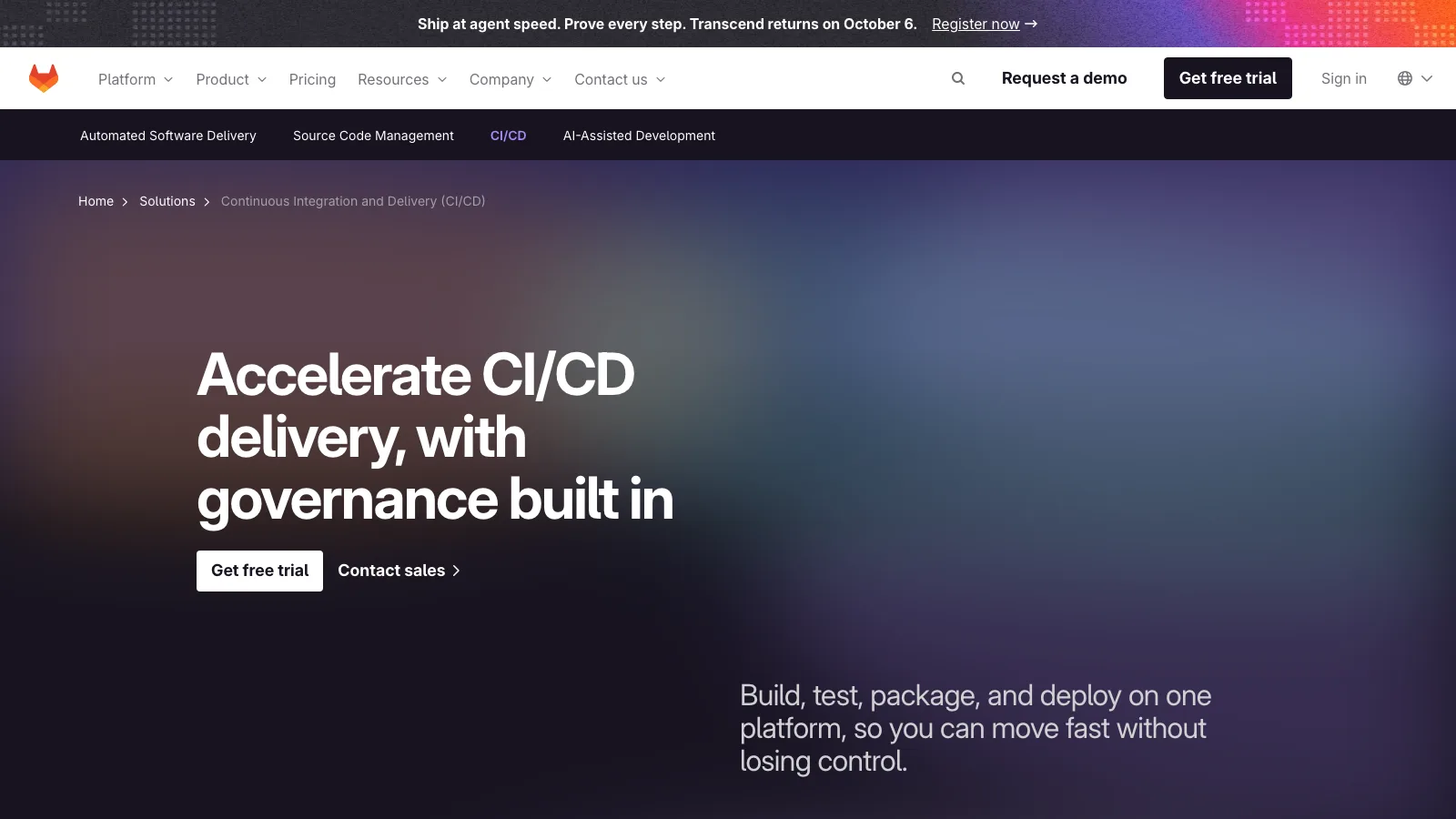Click the Accelerate CI/CD delivery headline
1456x819 pixels.
[435, 438]
